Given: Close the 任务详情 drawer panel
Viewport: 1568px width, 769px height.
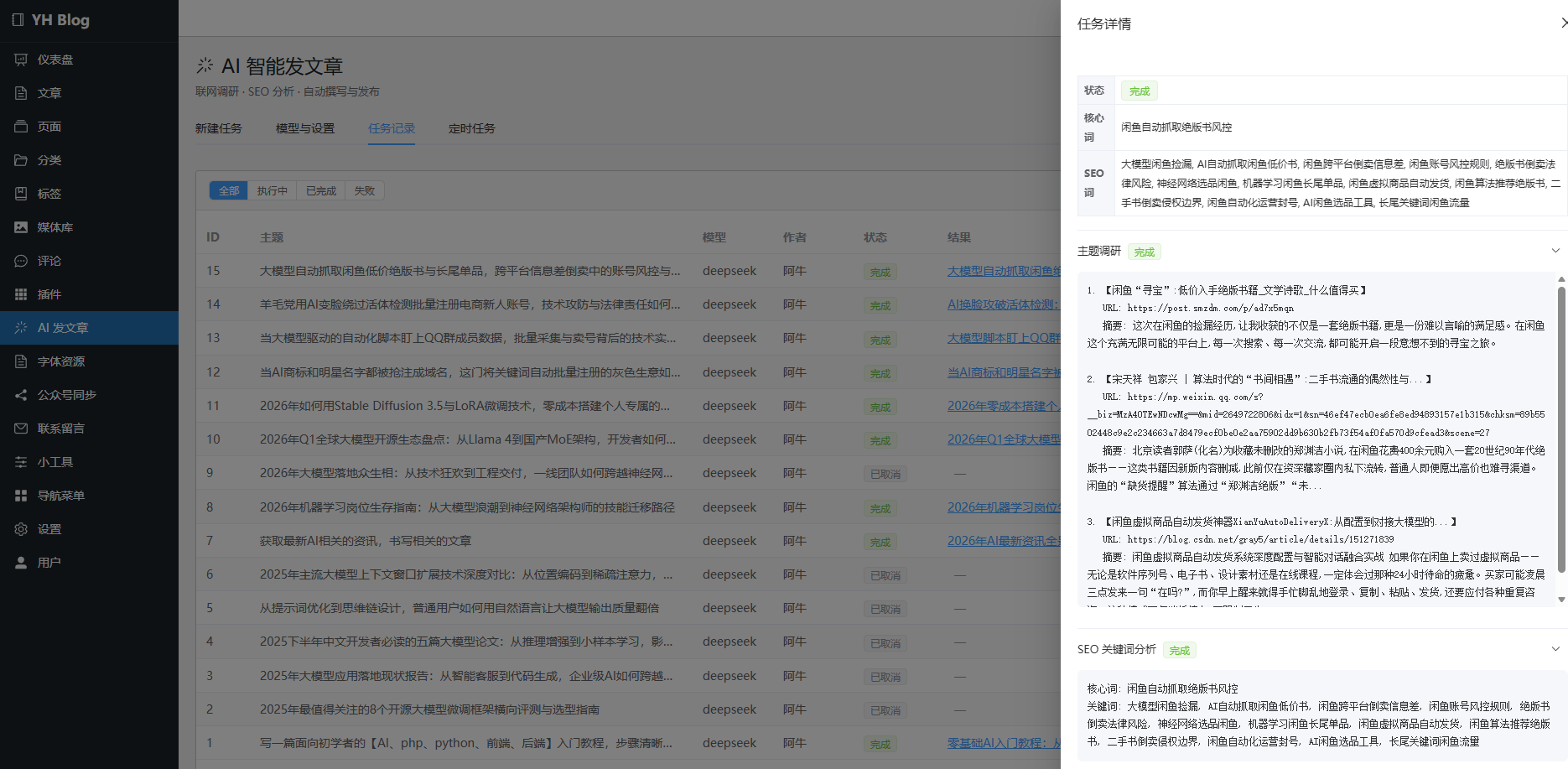Looking at the screenshot, I should click(x=1563, y=23).
